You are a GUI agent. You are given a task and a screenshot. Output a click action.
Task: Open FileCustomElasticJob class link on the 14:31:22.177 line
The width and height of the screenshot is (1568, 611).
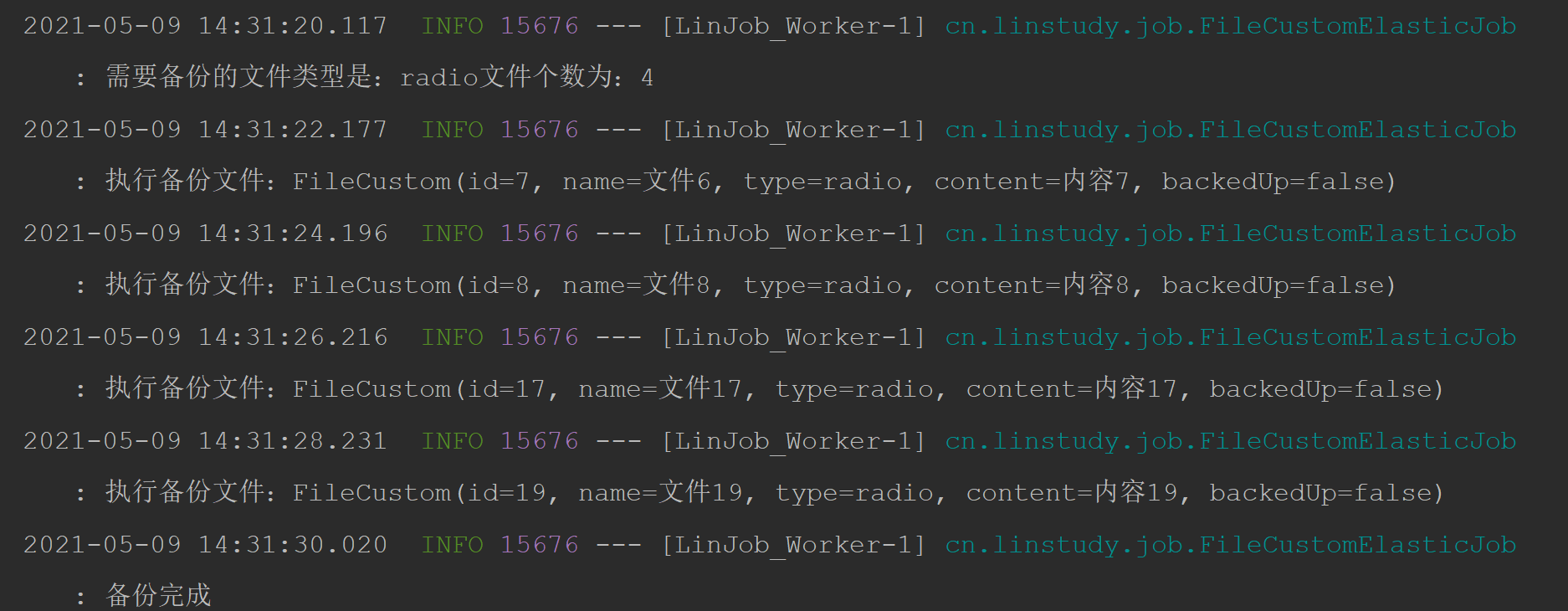coord(1231,131)
